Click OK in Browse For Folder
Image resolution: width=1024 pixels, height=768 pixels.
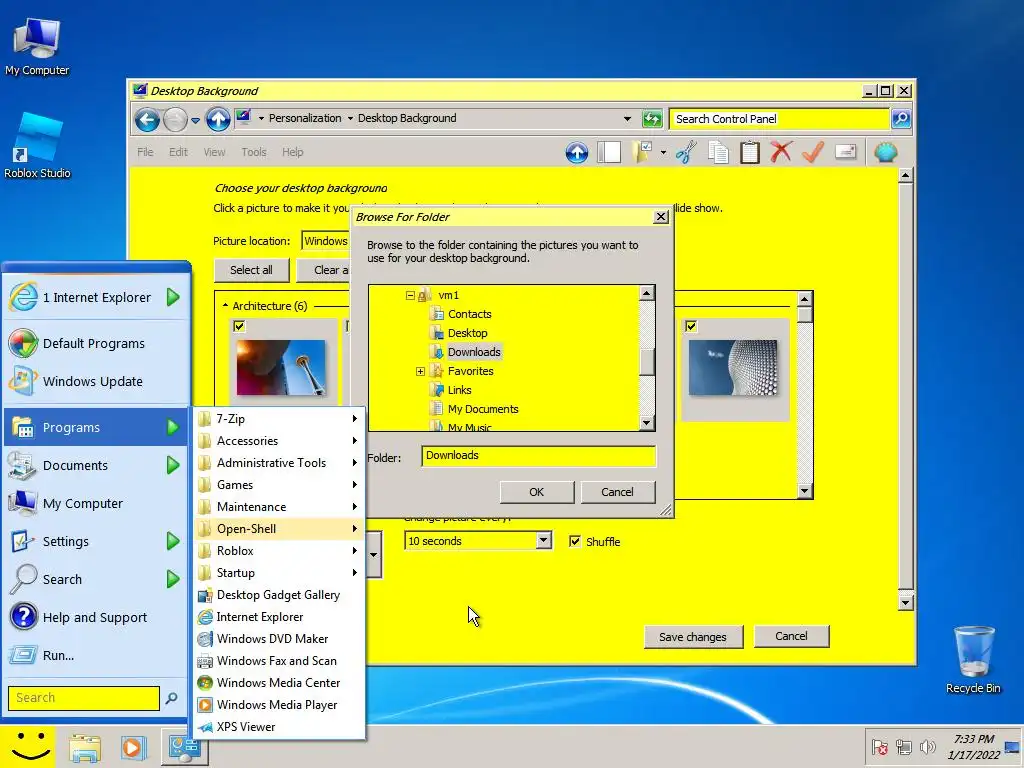537,492
